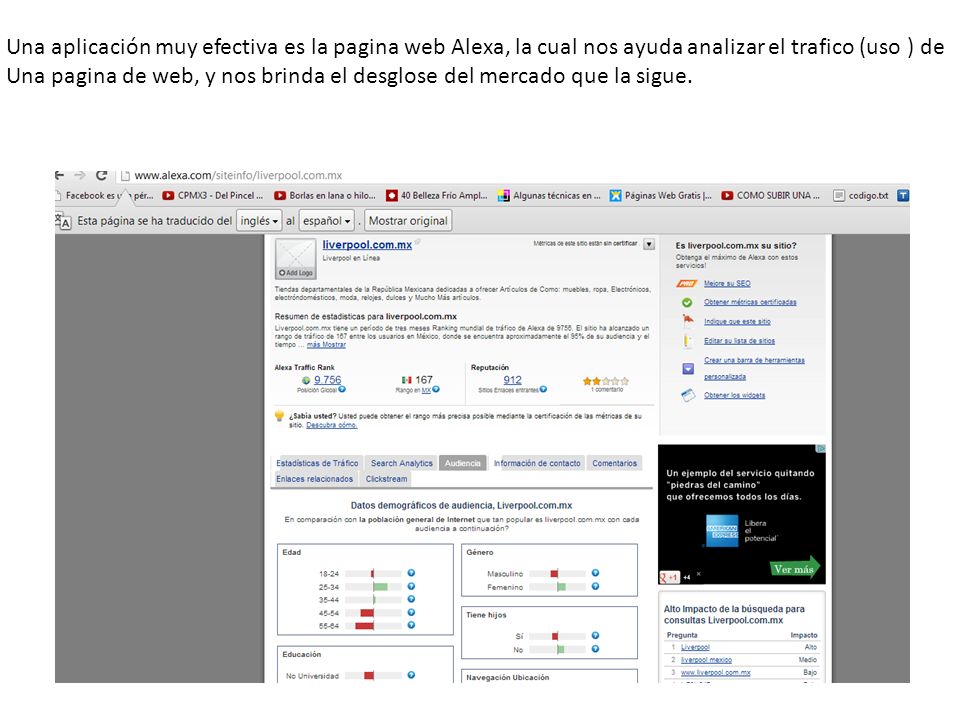Click Crear una barra de herramientas link
The width and height of the screenshot is (960, 720).
(x=754, y=368)
